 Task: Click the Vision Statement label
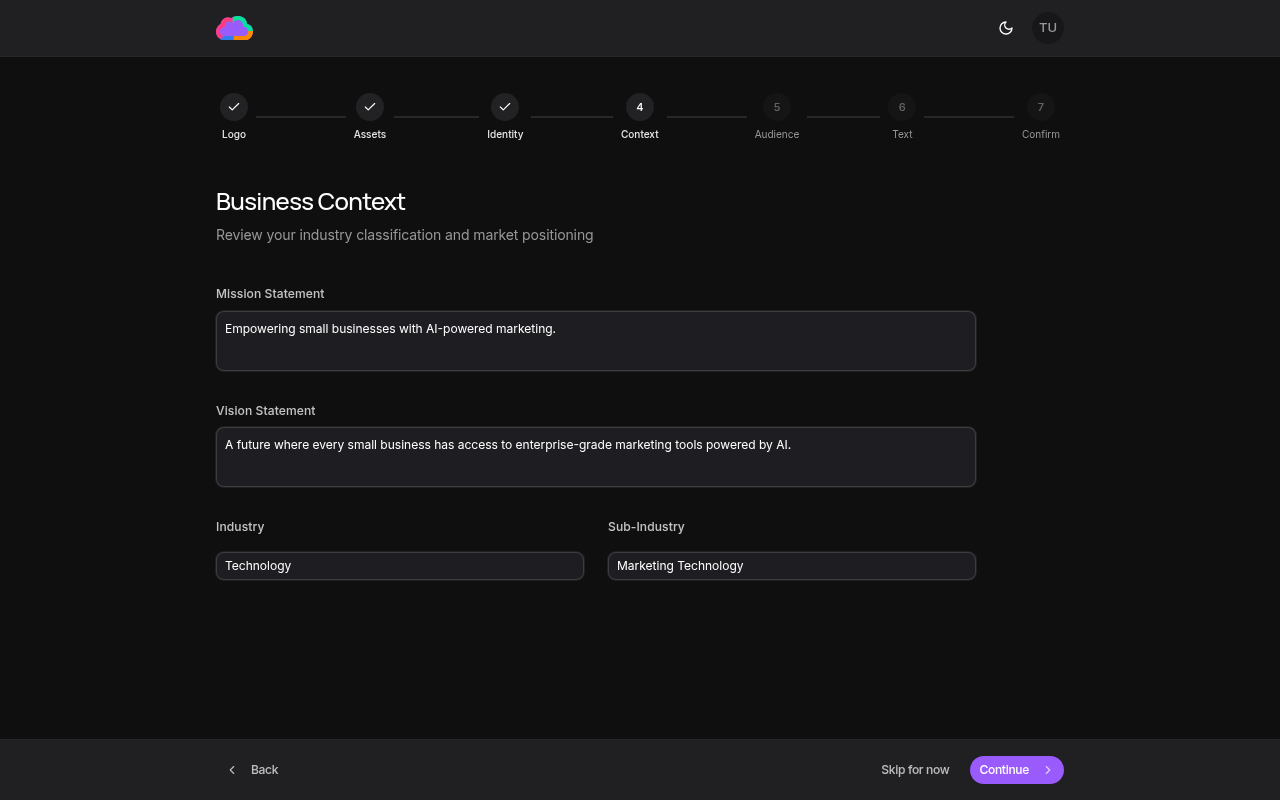pyautogui.click(x=265, y=411)
